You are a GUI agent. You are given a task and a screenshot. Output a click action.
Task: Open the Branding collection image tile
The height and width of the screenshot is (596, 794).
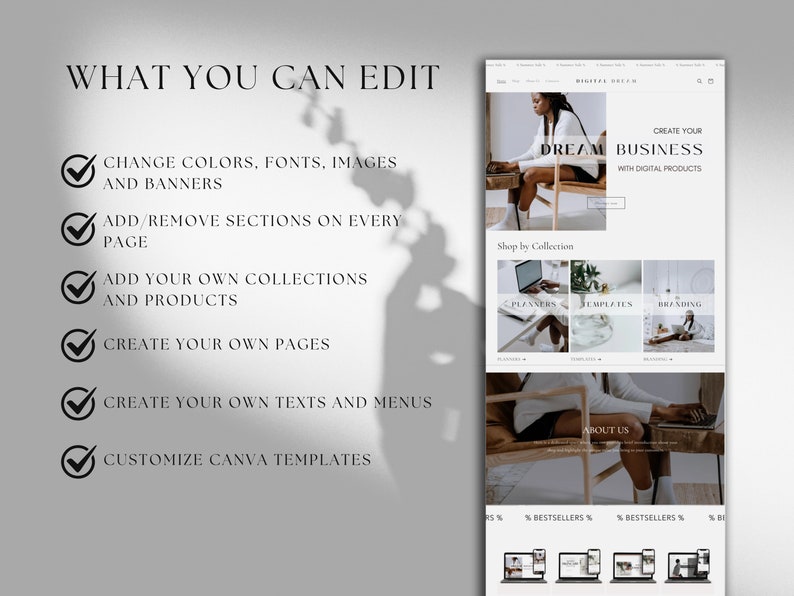click(x=679, y=306)
